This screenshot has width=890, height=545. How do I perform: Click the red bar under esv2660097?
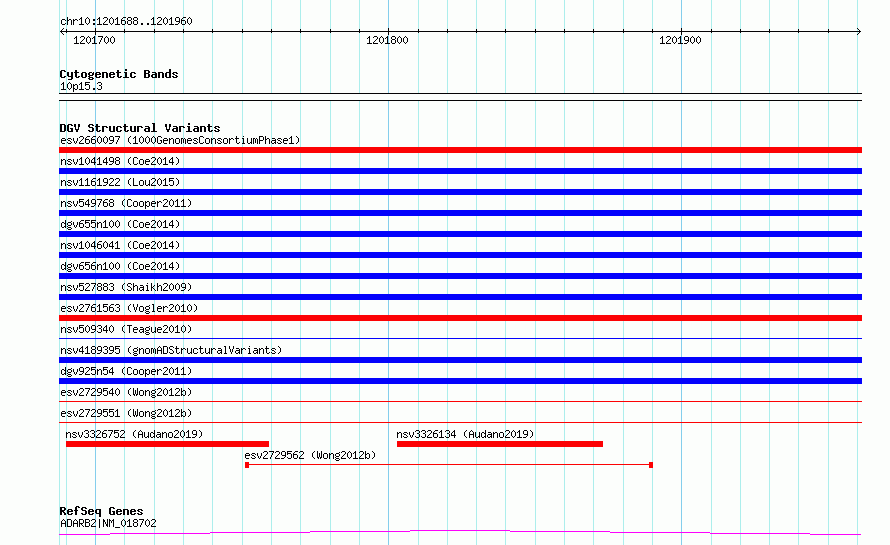(460, 150)
